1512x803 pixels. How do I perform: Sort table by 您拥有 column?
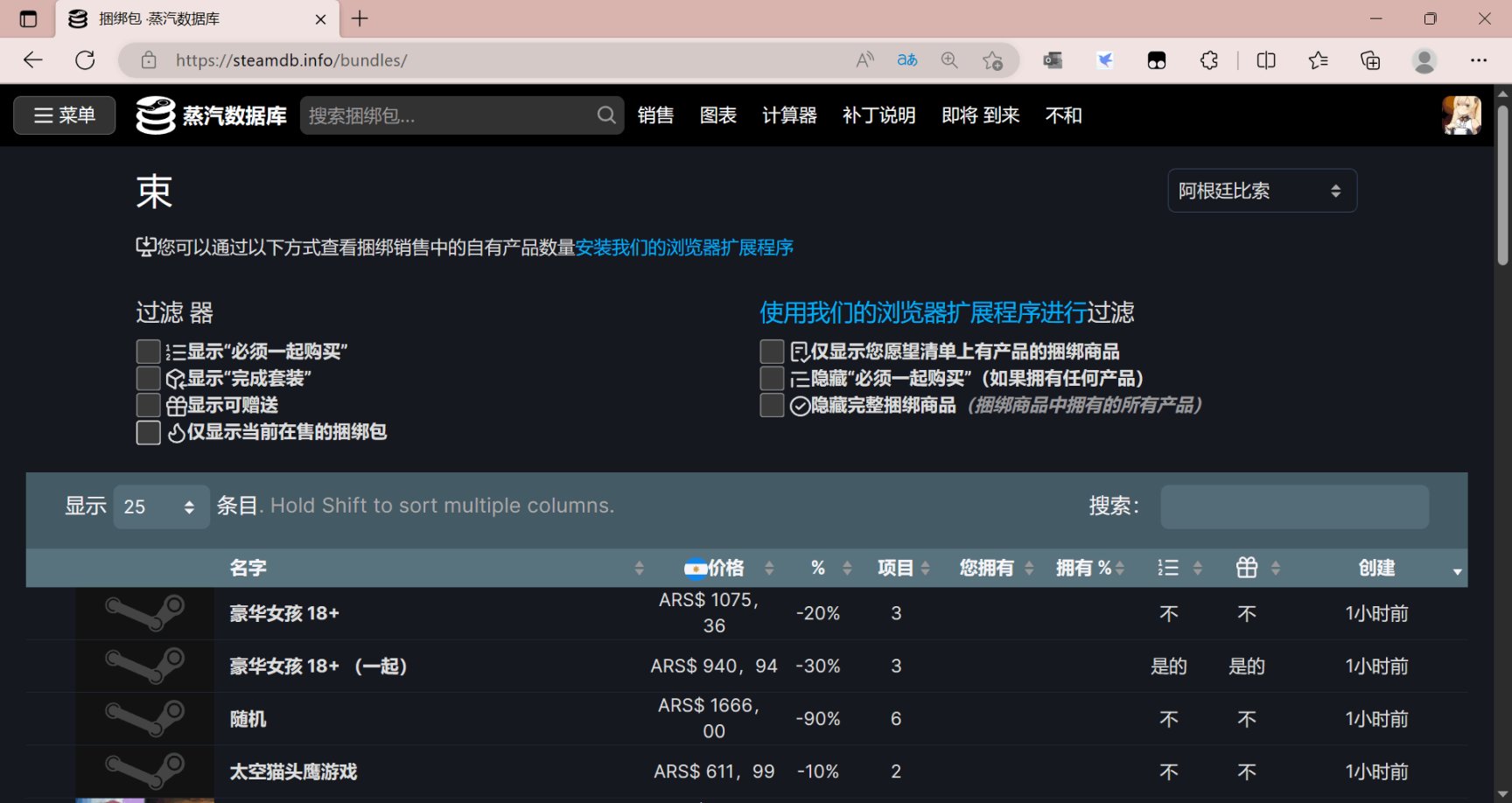[987, 568]
